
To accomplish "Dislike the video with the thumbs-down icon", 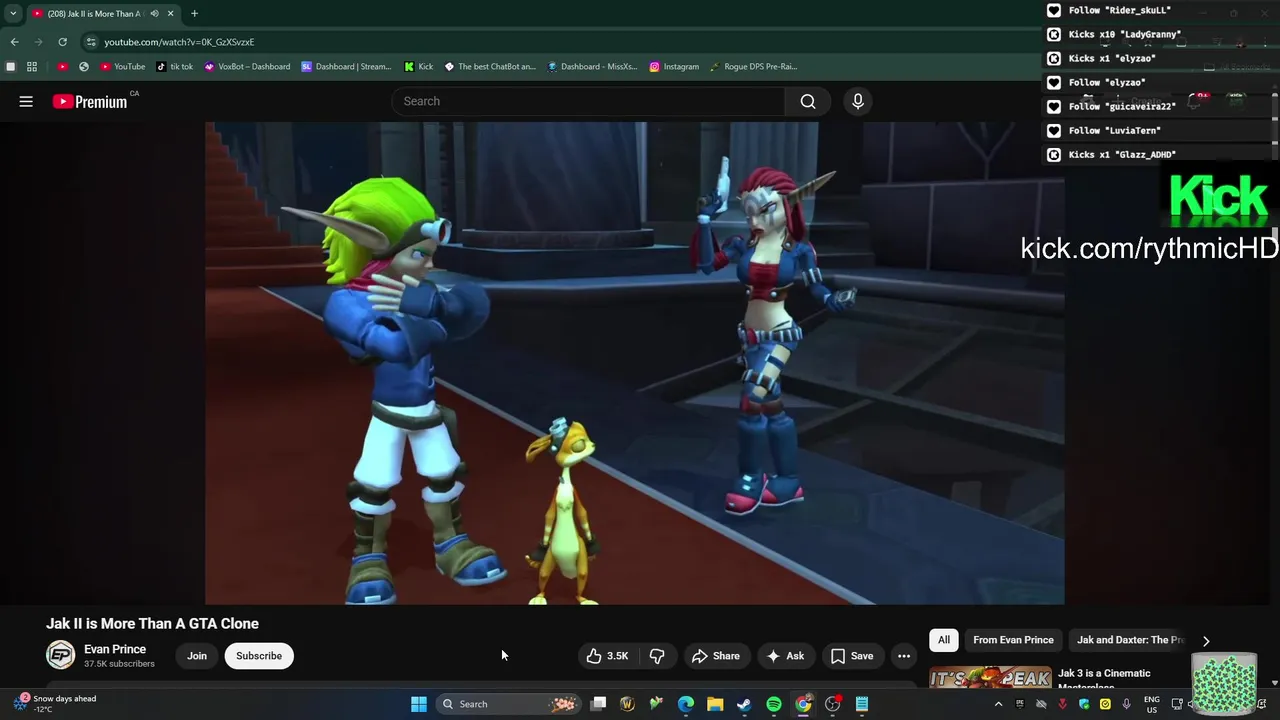I will (657, 656).
